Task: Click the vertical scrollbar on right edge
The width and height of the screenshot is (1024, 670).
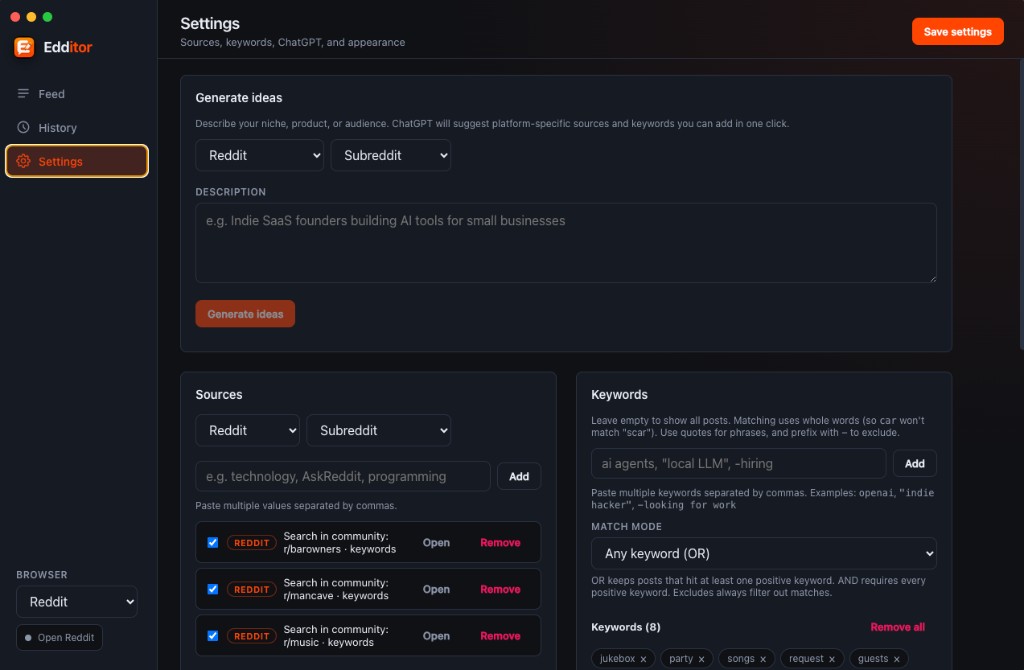Action: 1021,205
